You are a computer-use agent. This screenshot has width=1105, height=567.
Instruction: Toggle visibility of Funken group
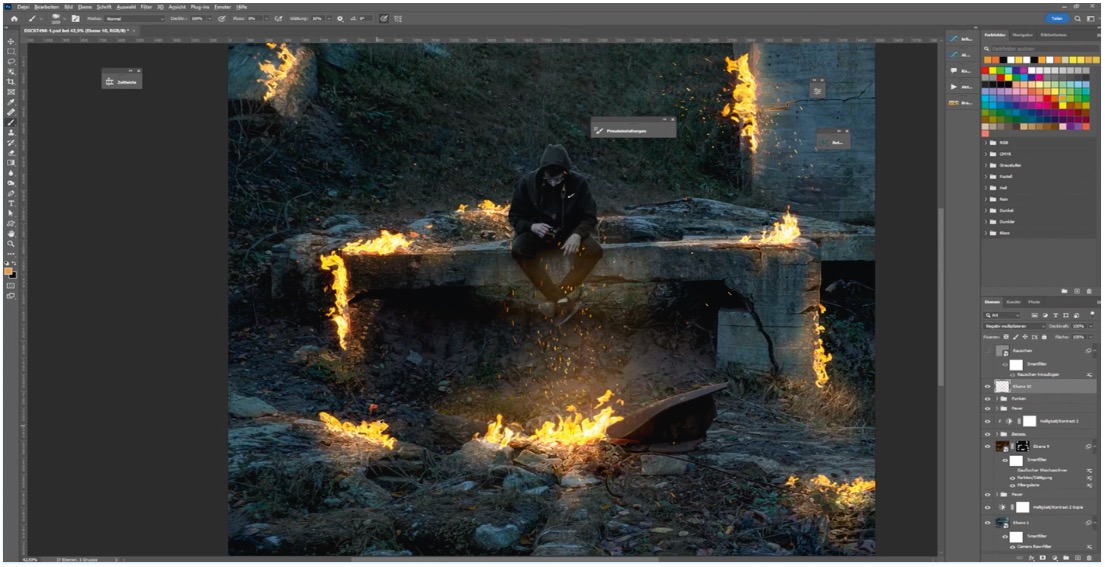tap(987, 399)
